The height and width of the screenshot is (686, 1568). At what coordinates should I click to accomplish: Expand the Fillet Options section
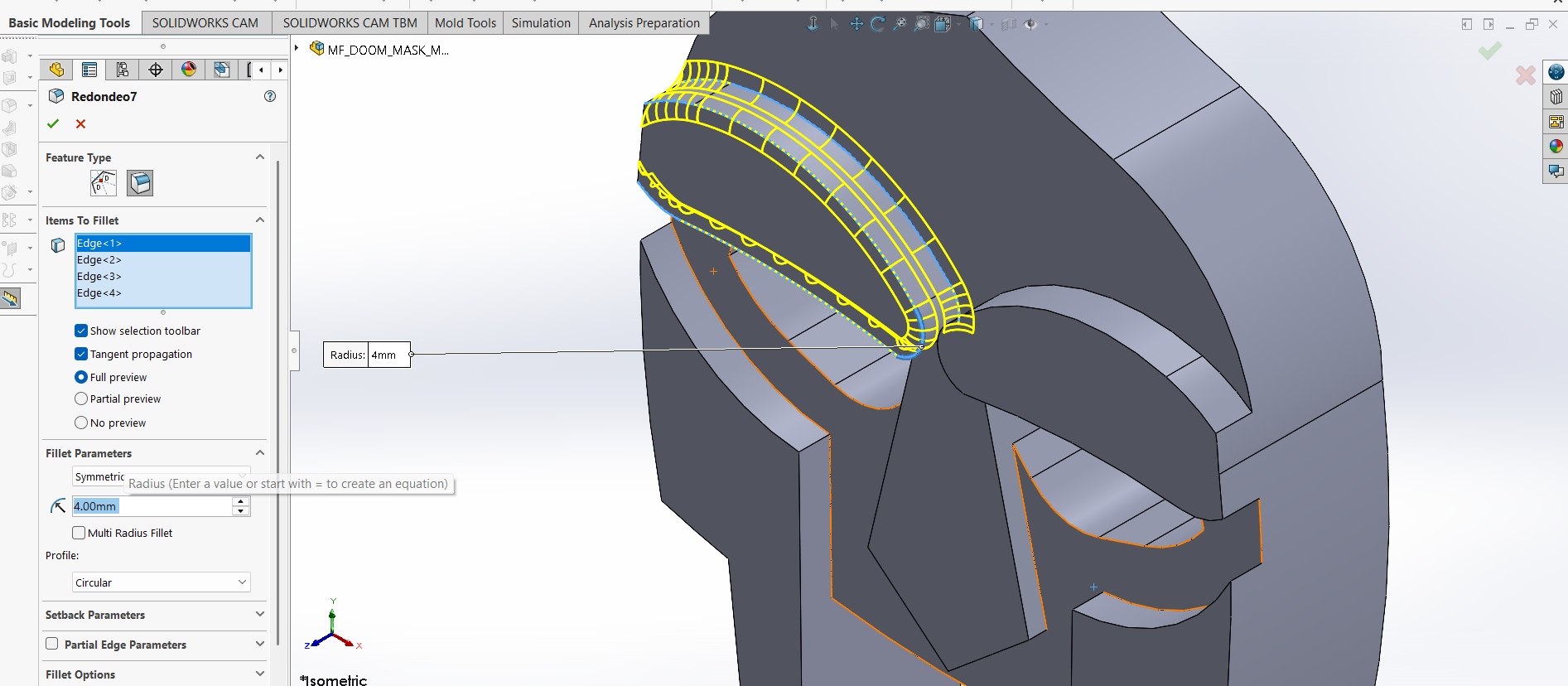(x=260, y=674)
